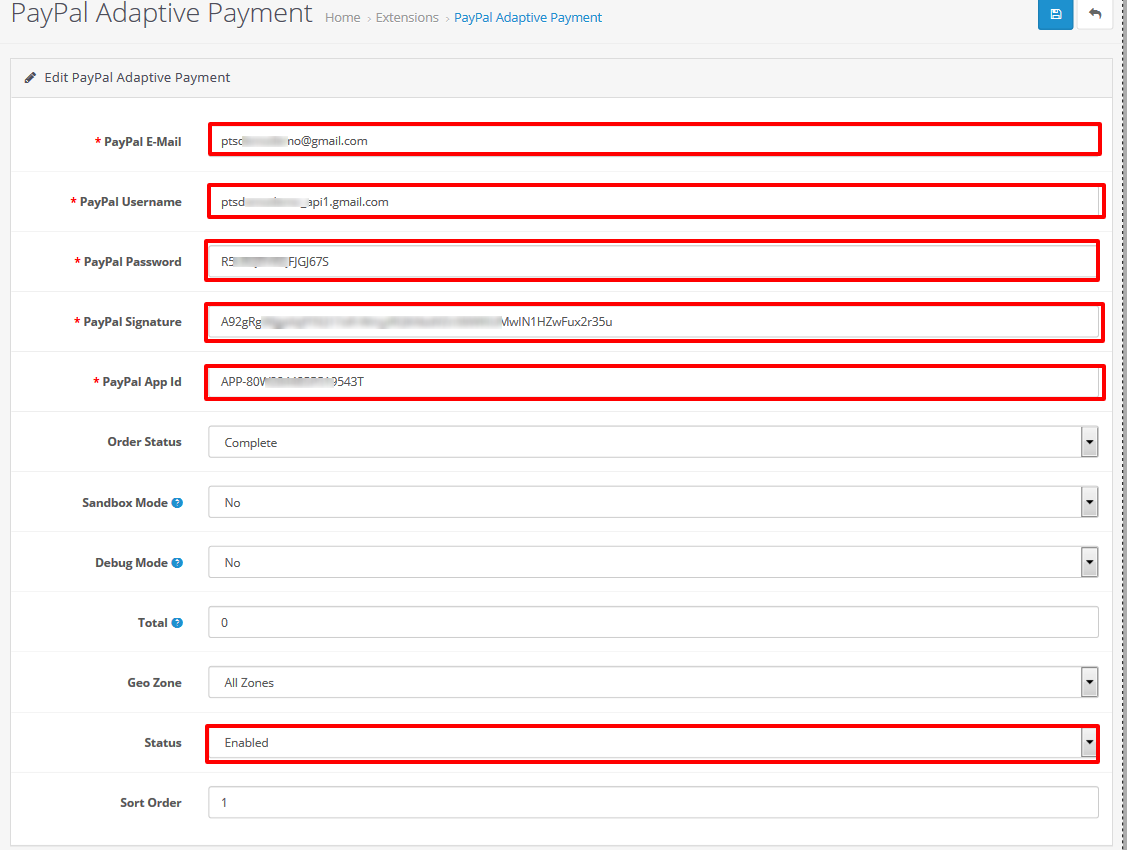Click the PayPal App Id label

[142, 382]
